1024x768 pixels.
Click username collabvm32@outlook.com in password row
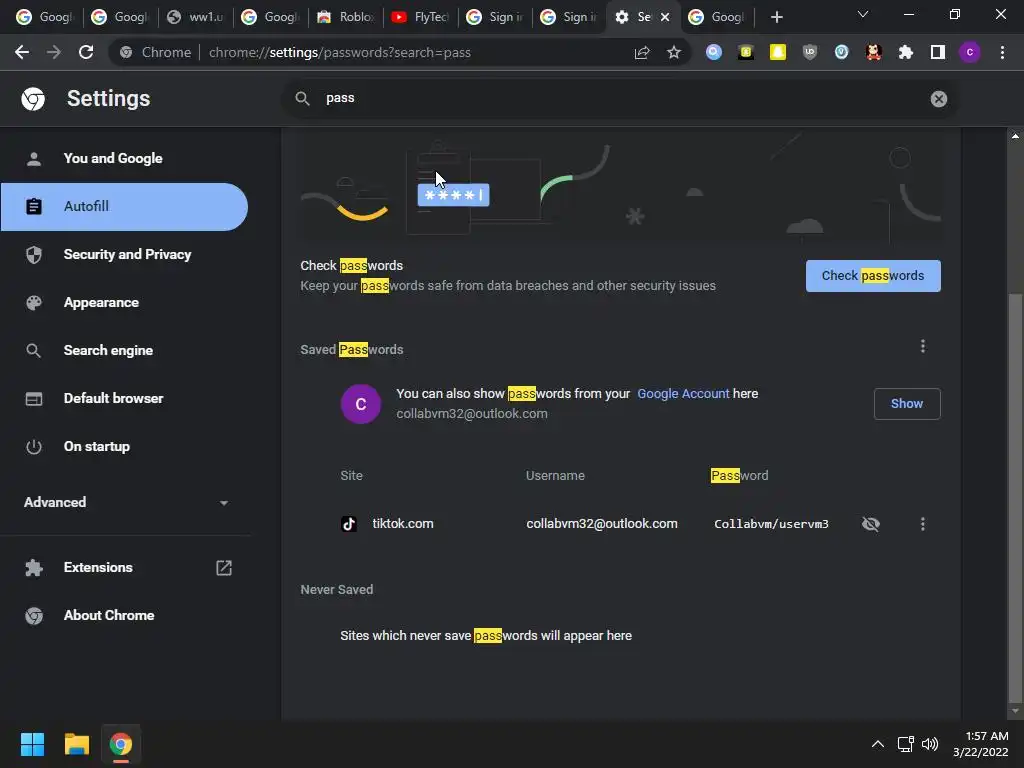601,524
